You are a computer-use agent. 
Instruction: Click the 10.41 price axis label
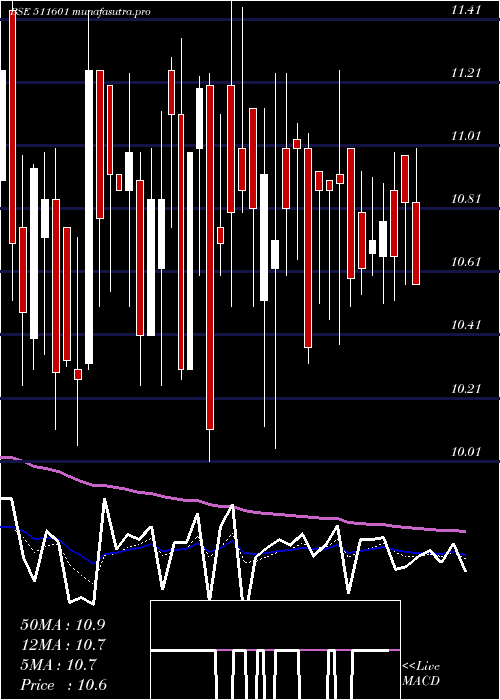coord(466,325)
